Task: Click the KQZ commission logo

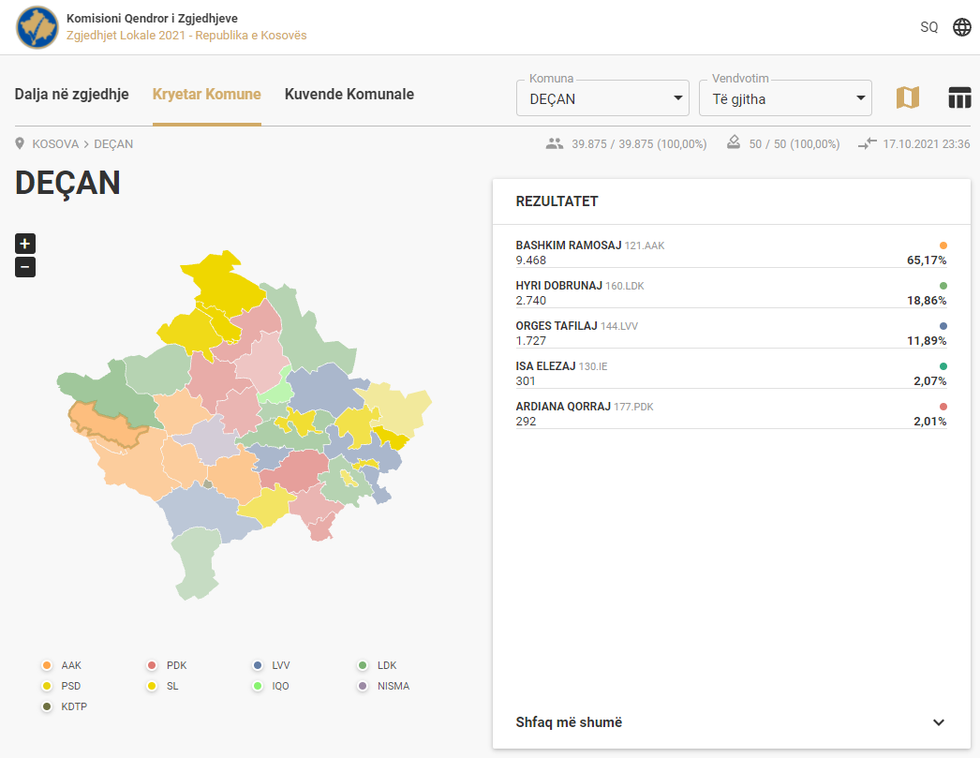Action: click(37, 27)
